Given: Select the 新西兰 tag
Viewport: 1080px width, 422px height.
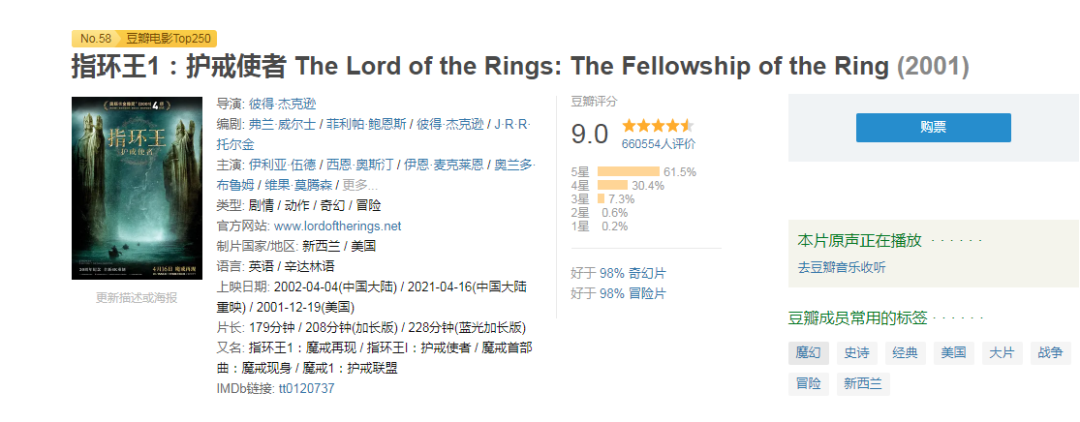Looking at the screenshot, I should point(862,383).
